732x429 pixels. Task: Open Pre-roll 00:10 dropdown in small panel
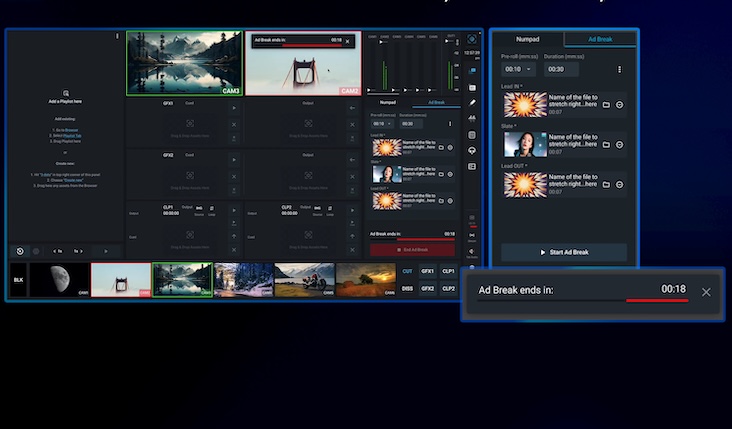point(382,124)
